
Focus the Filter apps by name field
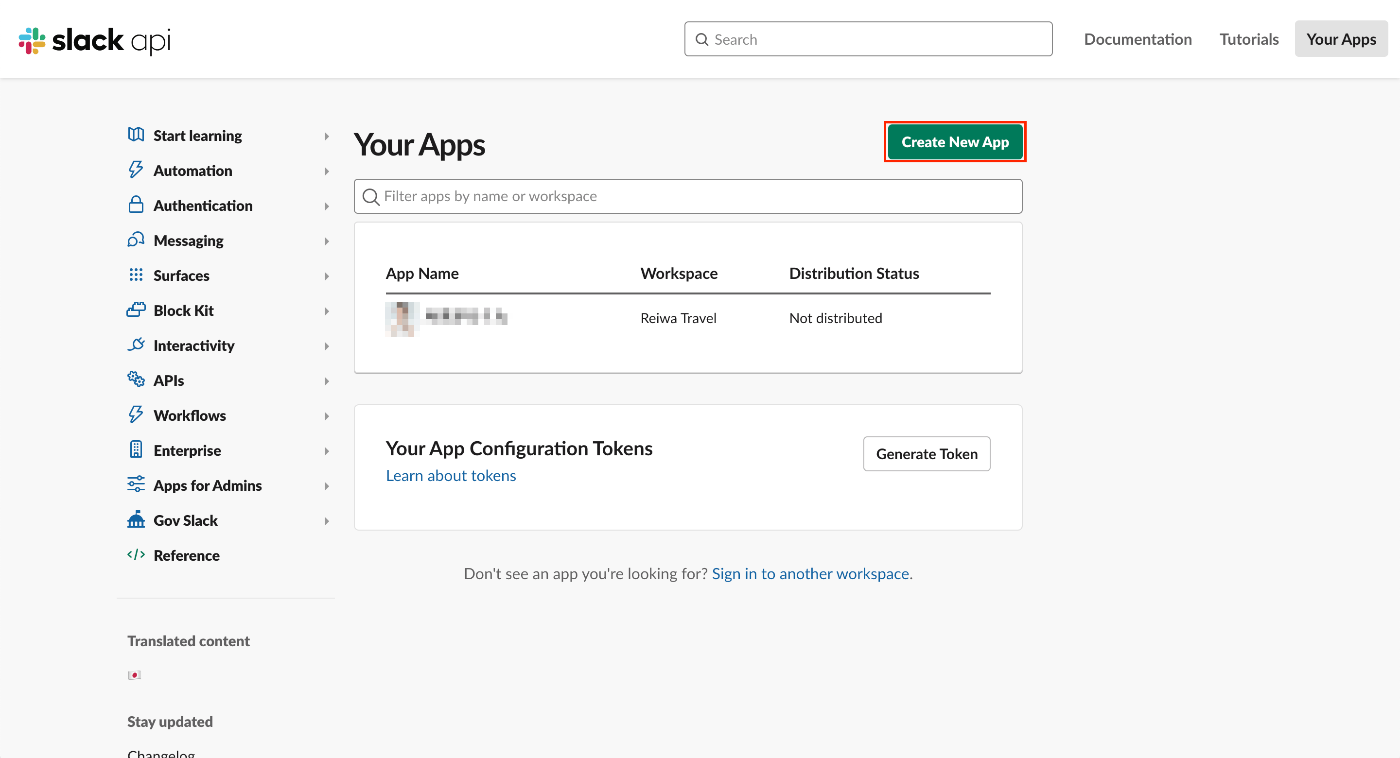[x=688, y=197]
